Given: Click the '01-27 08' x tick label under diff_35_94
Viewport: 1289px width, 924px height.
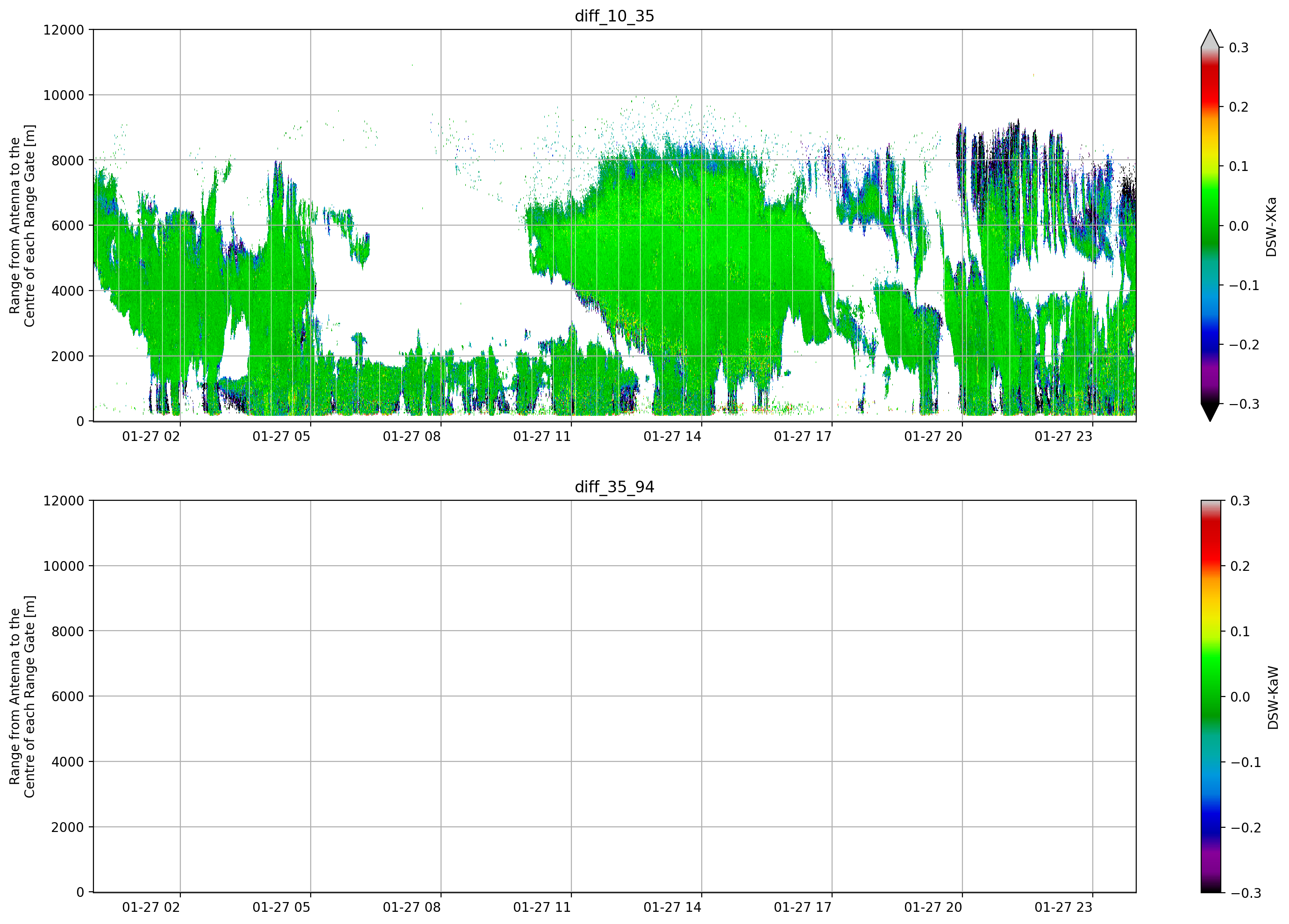Looking at the screenshot, I should tap(412, 908).
